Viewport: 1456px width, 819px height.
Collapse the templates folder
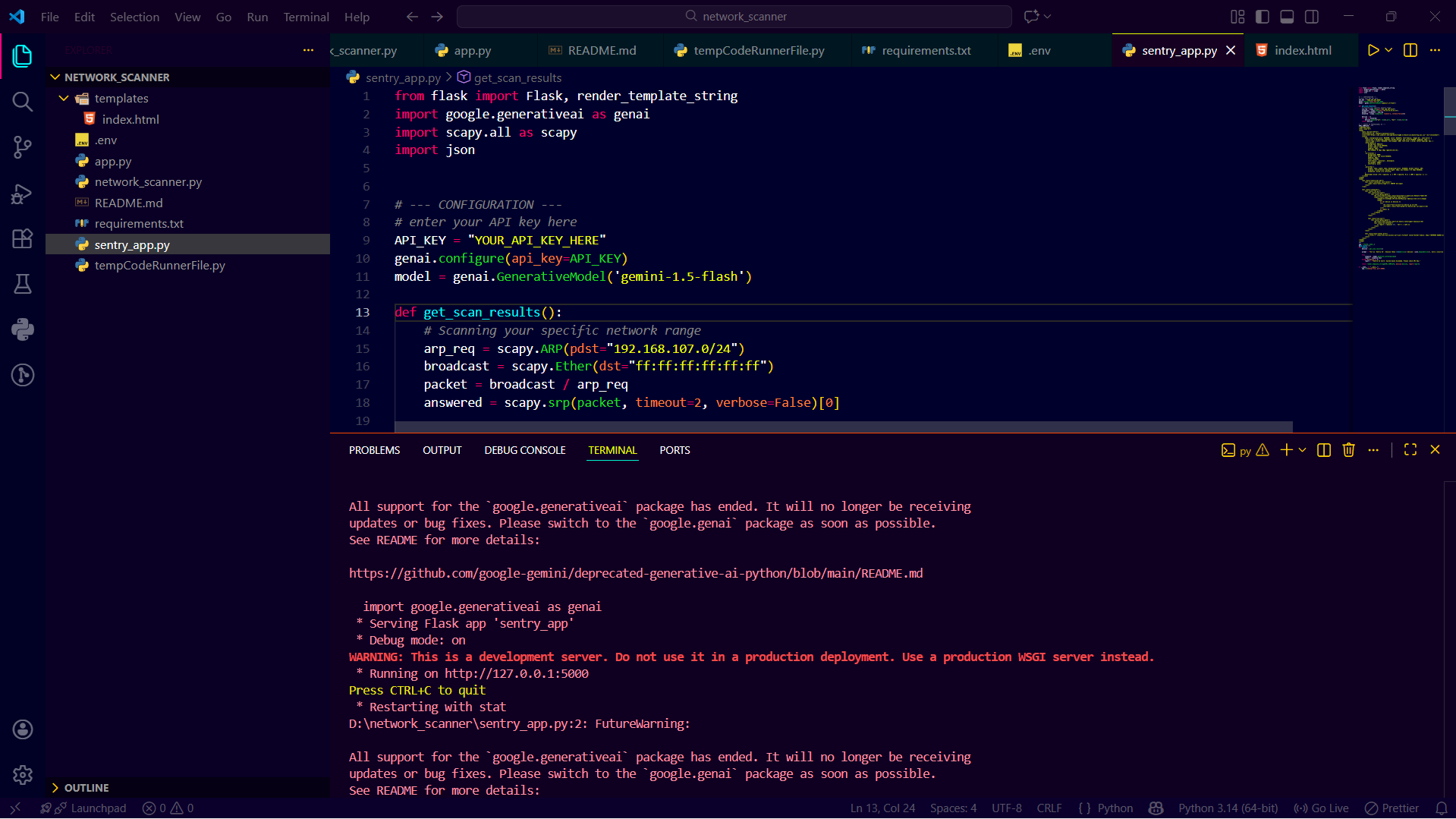64,99
